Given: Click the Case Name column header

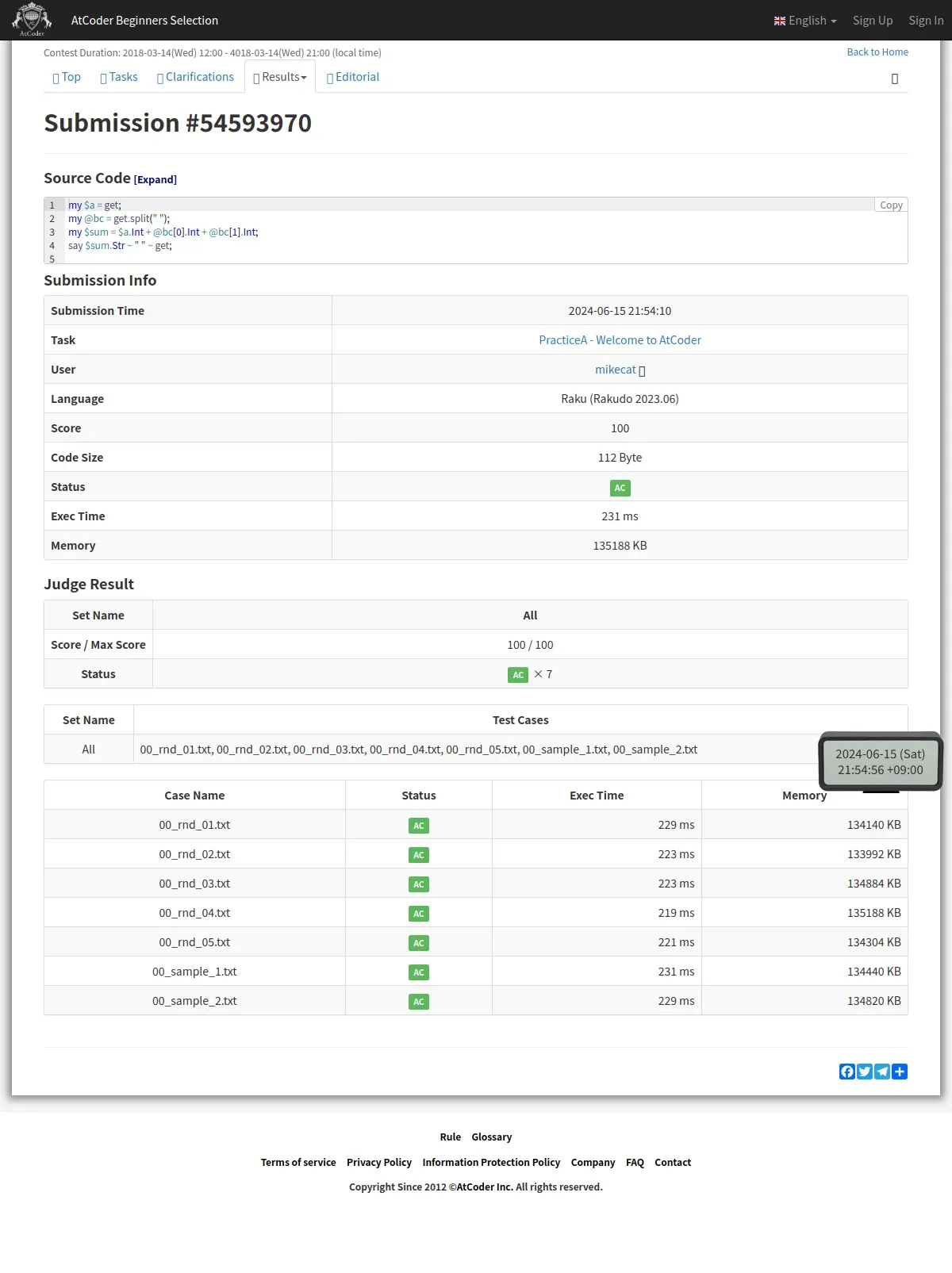Looking at the screenshot, I should [194, 796].
